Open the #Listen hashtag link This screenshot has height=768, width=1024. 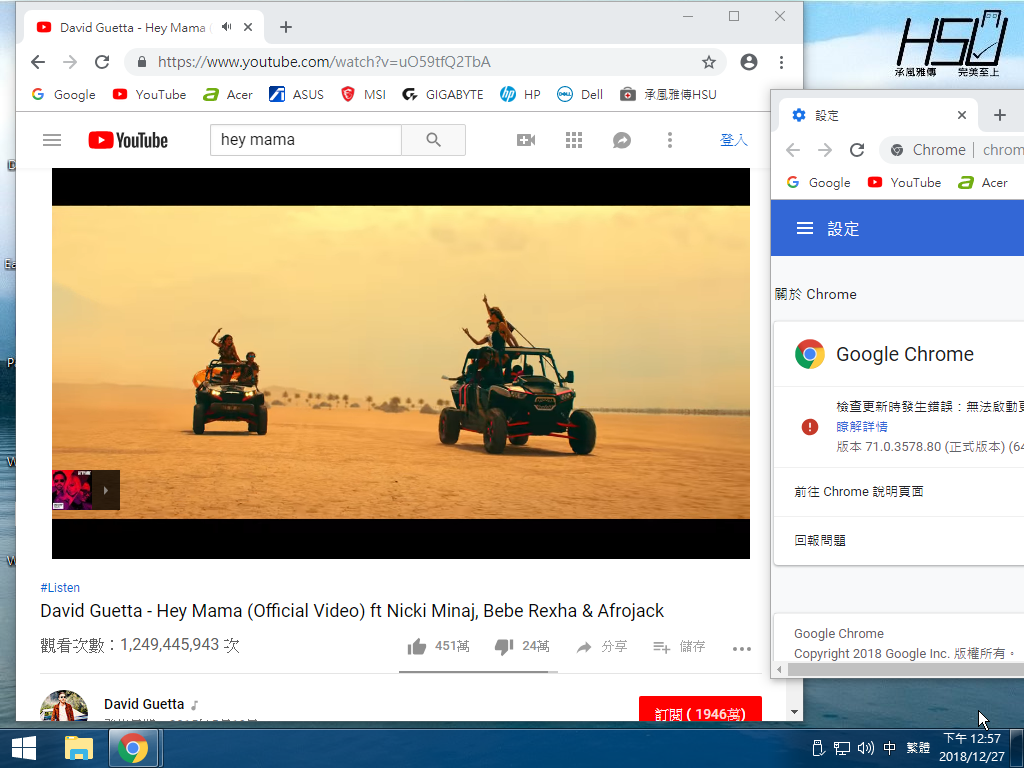[x=60, y=588]
